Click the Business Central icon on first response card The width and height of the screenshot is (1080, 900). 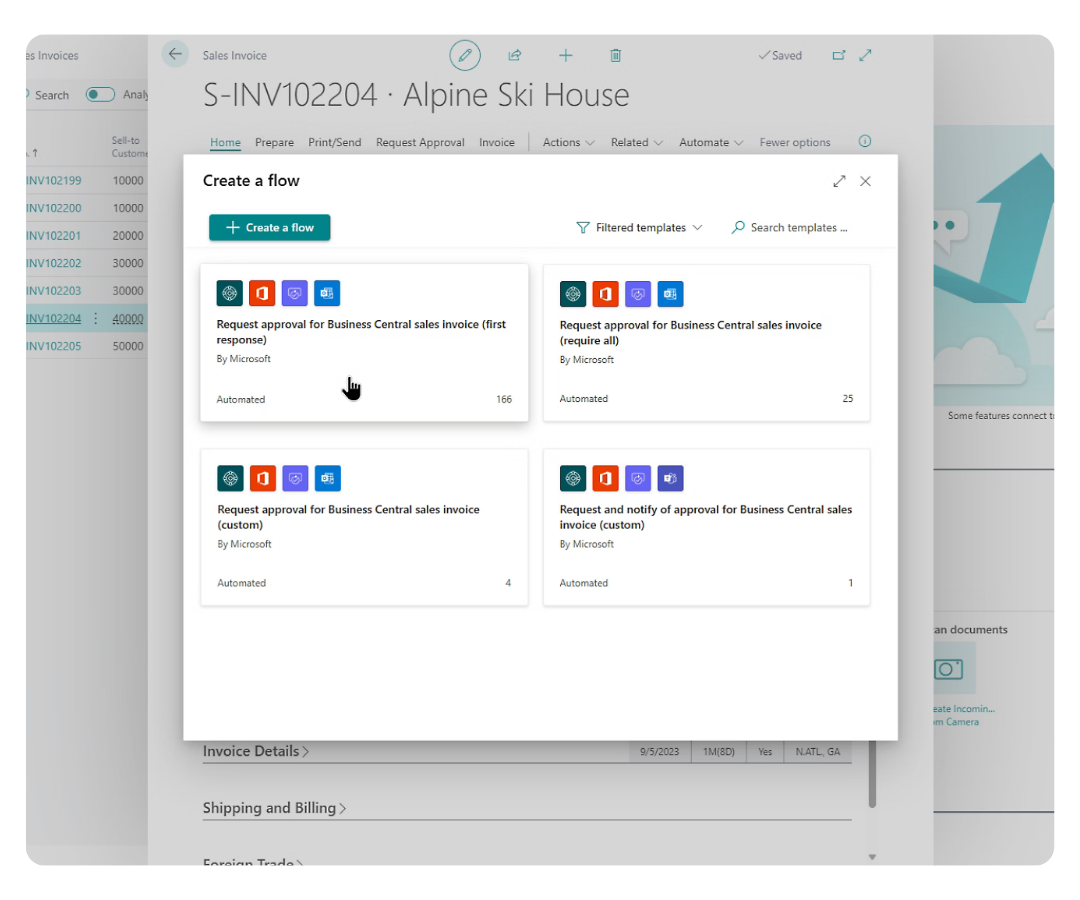click(229, 293)
